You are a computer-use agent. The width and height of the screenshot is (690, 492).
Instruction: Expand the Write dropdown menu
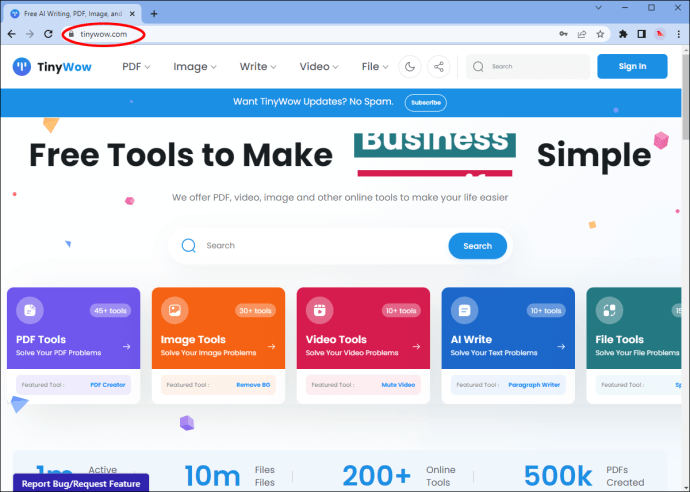click(258, 66)
